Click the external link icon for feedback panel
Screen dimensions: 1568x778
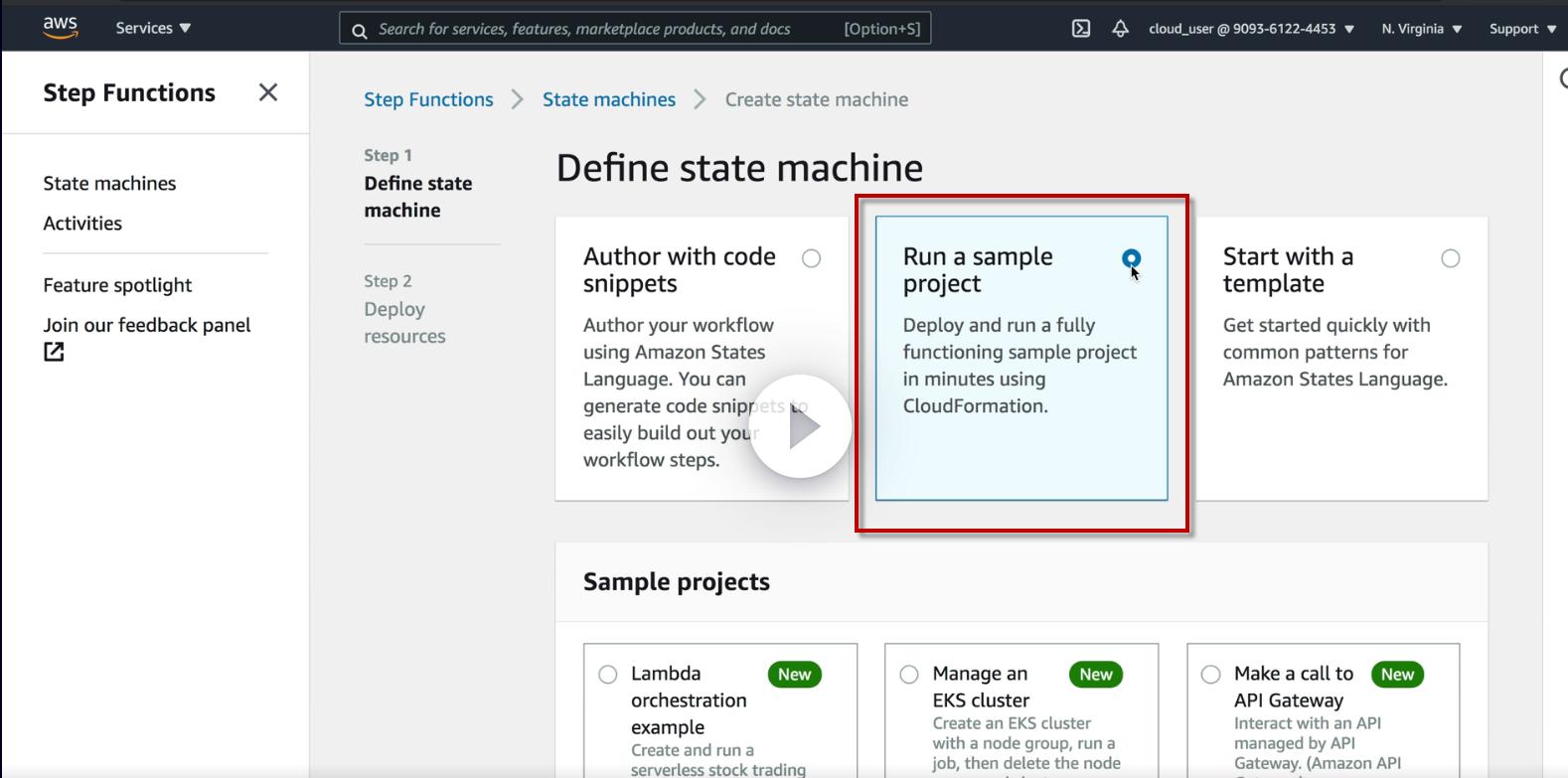tap(54, 352)
